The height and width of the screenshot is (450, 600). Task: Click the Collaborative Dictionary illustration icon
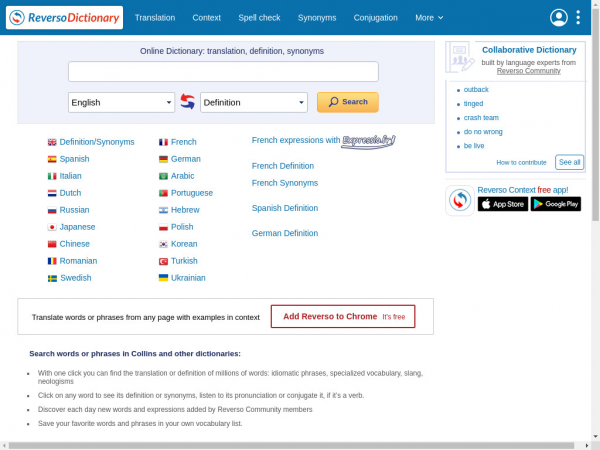point(460,57)
